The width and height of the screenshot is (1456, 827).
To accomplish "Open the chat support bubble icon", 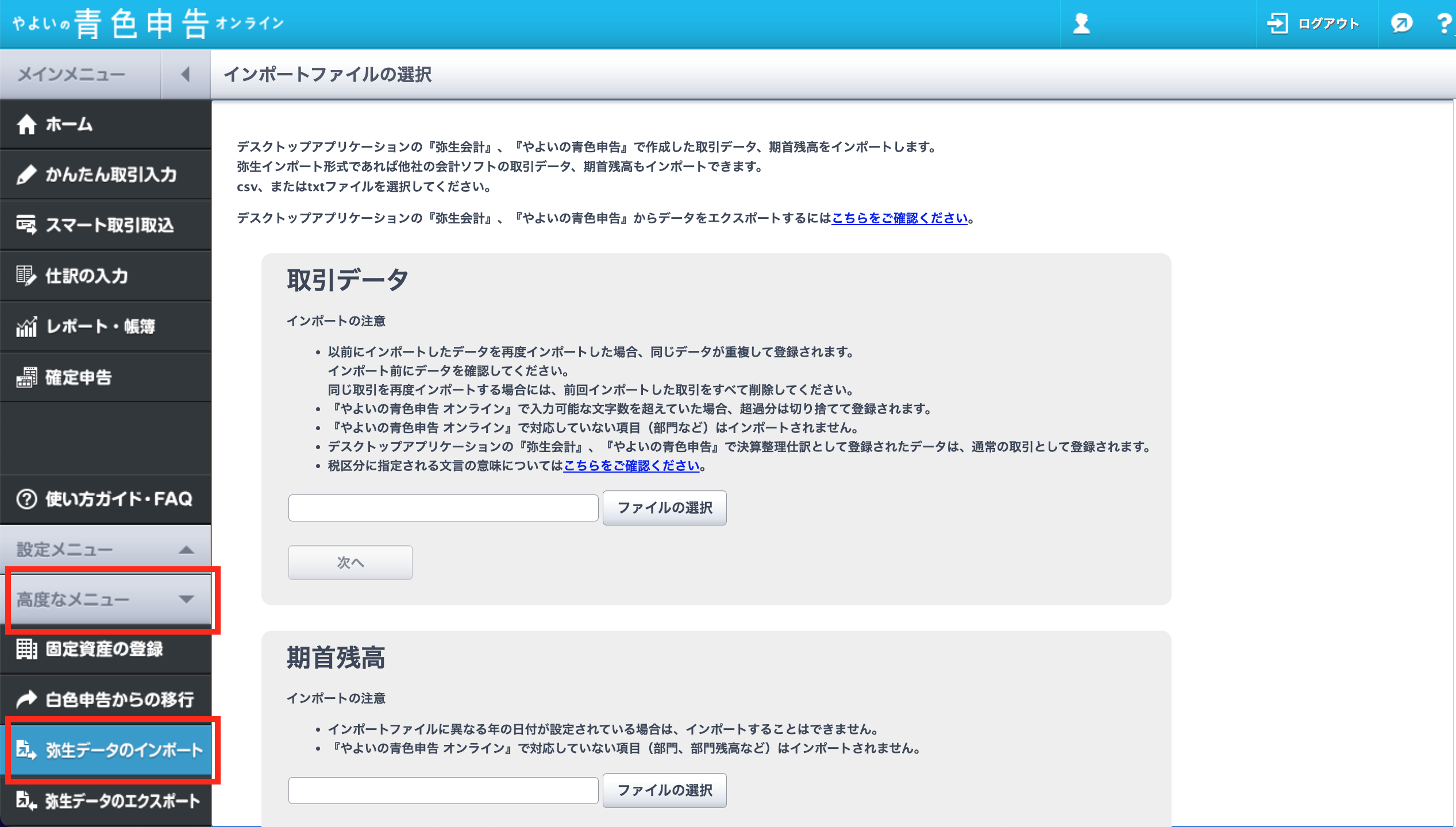I will [1401, 24].
